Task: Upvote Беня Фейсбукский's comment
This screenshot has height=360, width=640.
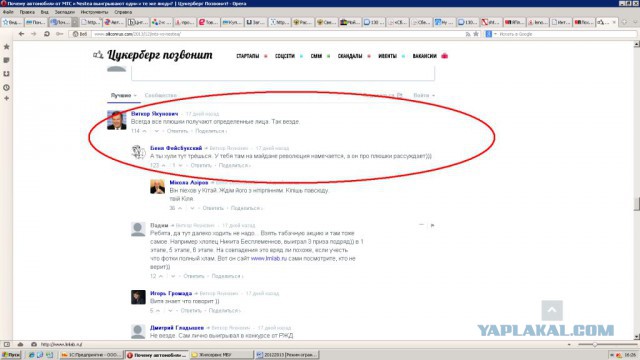Action: [163, 165]
